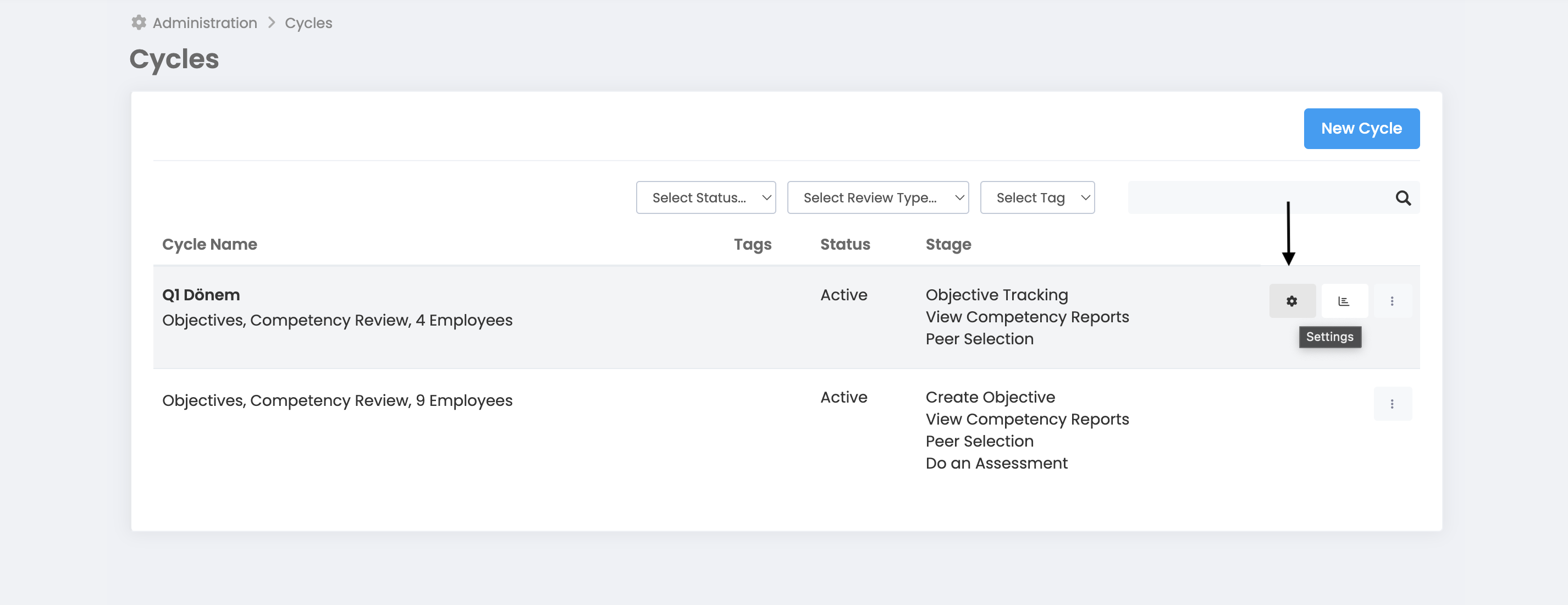Expand the Select Tag dropdown

pos(1036,198)
